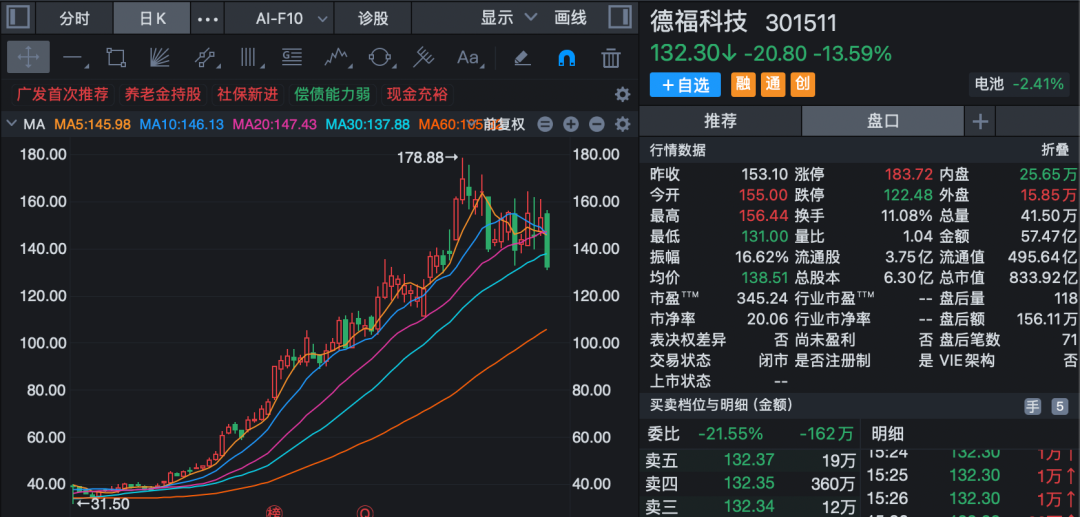Select the golden ratio lines tool
The width and height of the screenshot is (1080, 517).
pos(293,58)
